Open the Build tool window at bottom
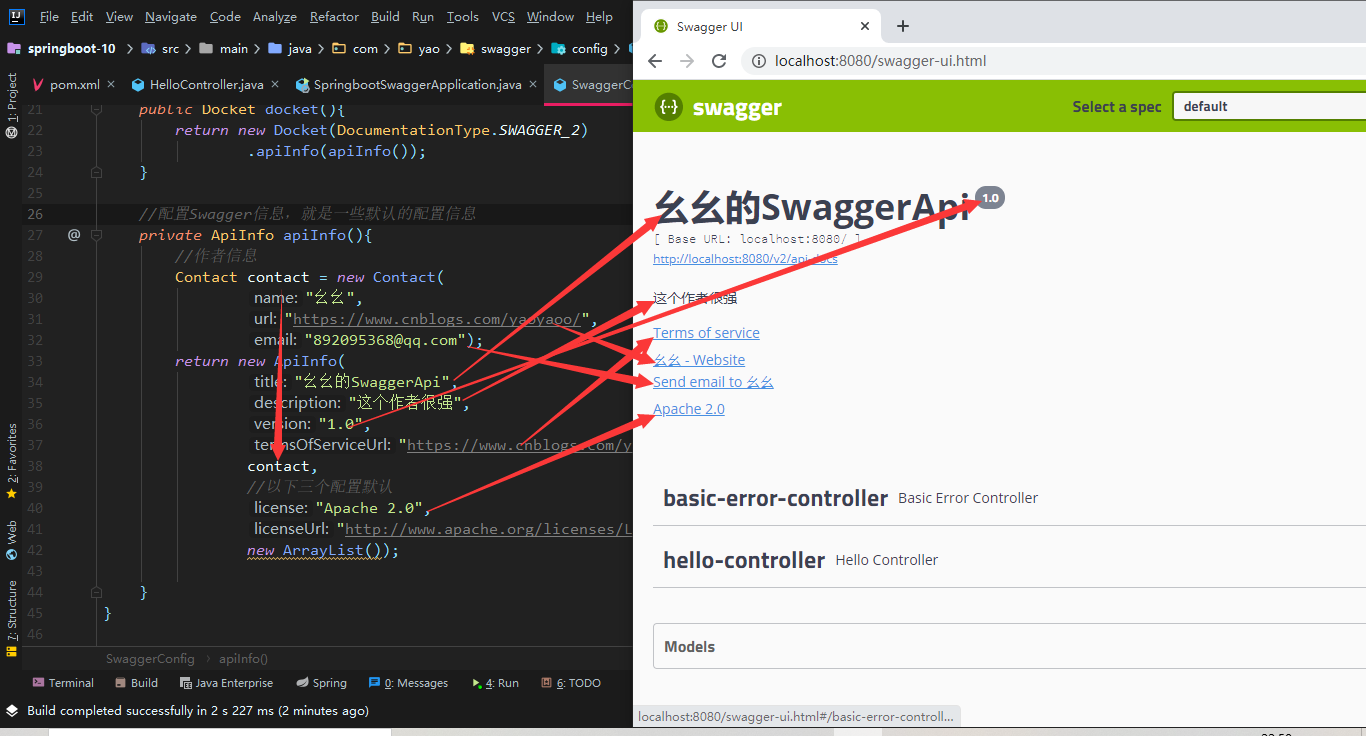1366x736 pixels. [136, 683]
